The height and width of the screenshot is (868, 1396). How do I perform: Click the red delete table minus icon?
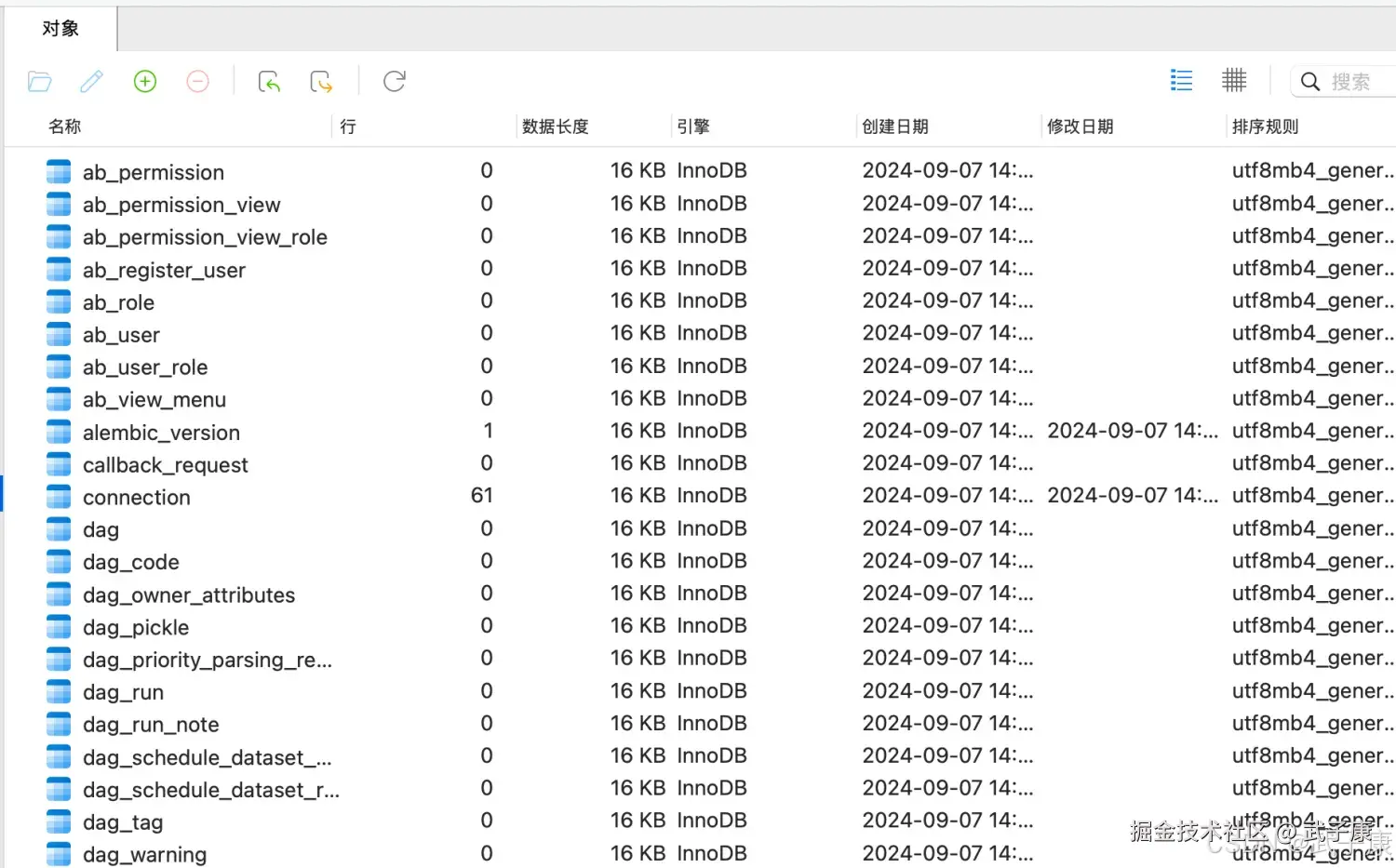(x=197, y=82)
